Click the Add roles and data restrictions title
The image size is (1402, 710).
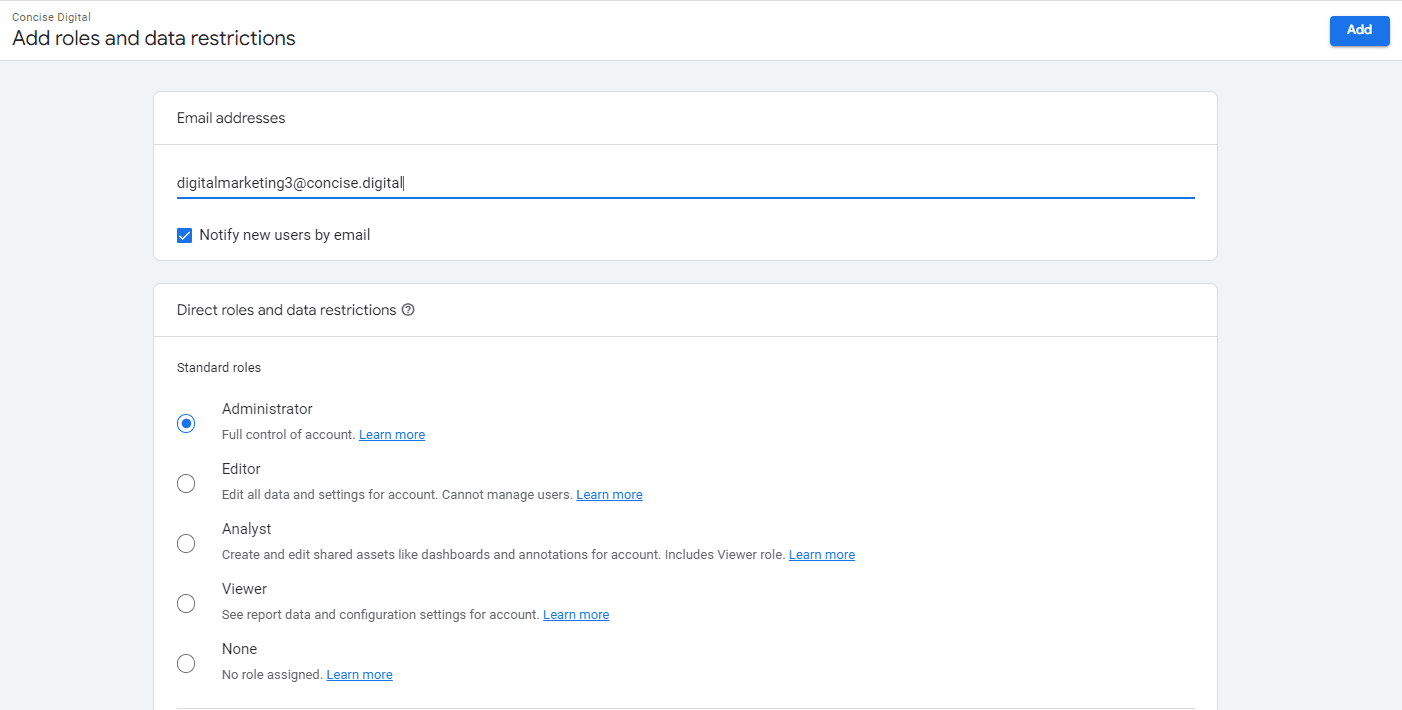point(154,39)
